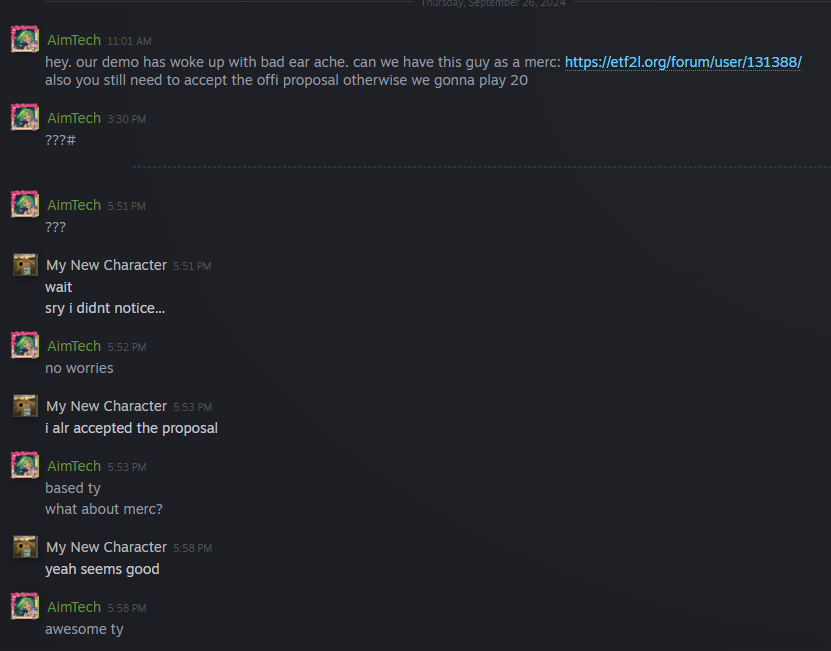Select the AimTech username at 3:30 PM

pyautogui.click(x=74, y=118)
